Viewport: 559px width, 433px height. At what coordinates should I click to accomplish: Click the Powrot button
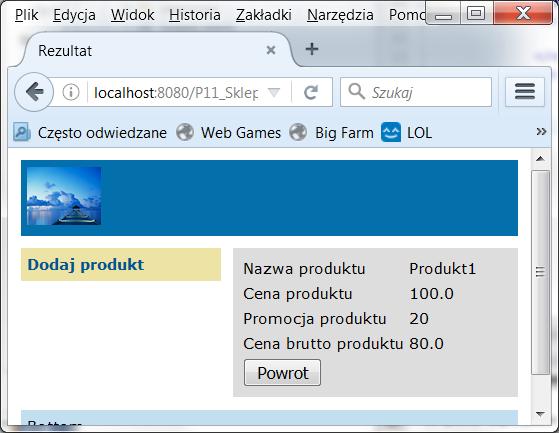pyautogui.click(x=282, y=373)
